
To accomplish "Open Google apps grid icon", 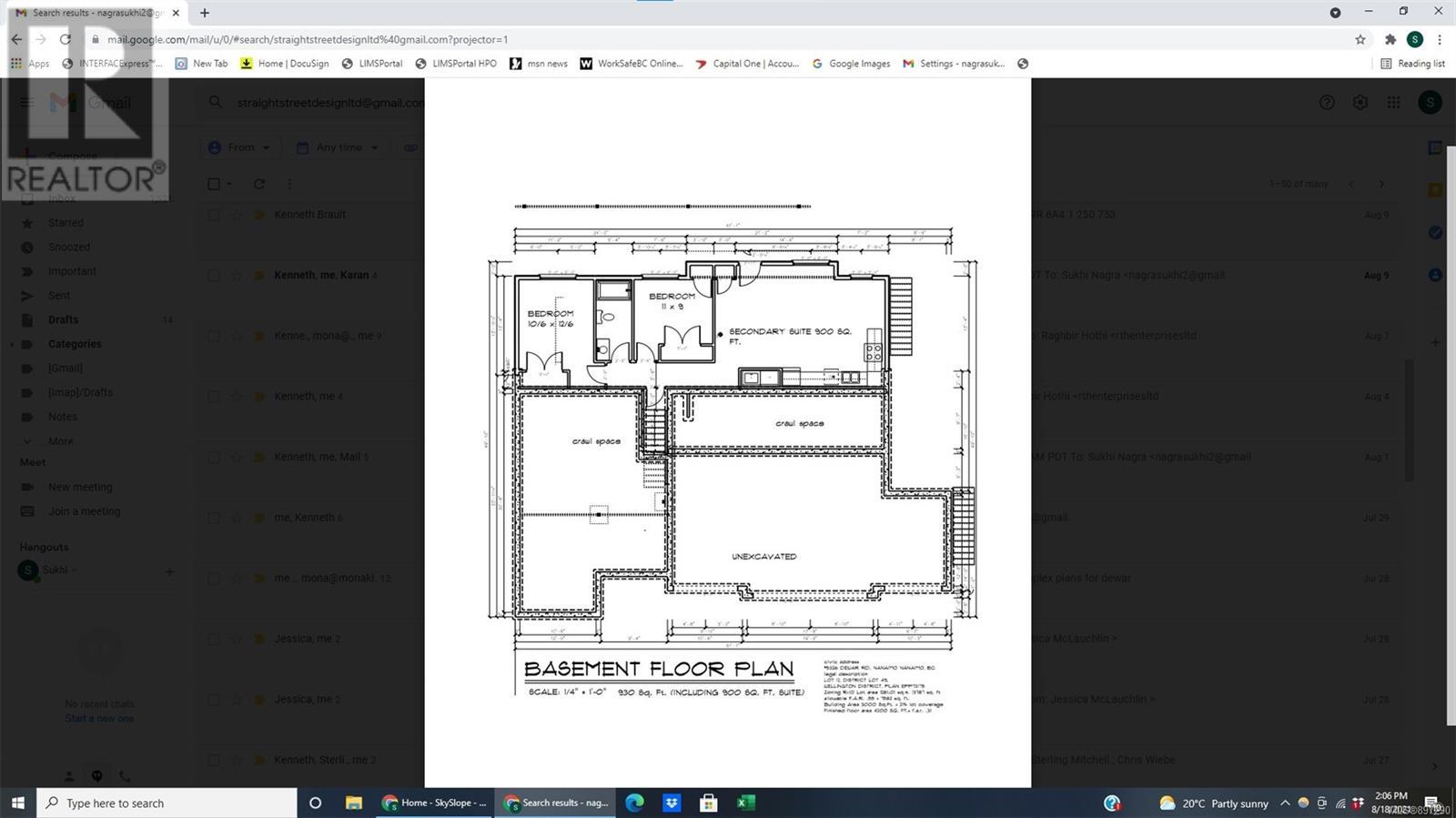I will 1393,103.
